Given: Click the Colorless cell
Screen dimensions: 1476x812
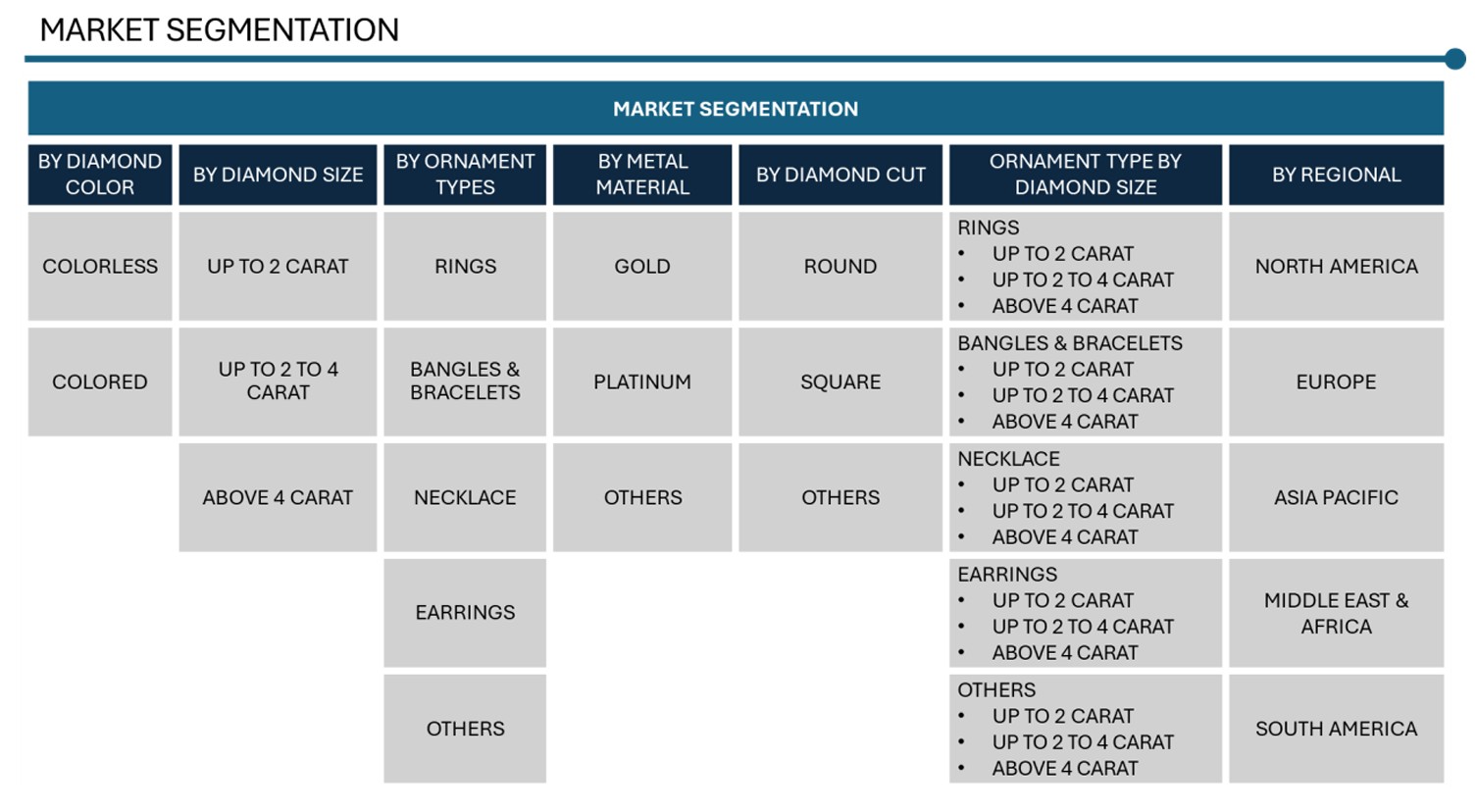Looking at the screenshot, I should click(100, 267).
